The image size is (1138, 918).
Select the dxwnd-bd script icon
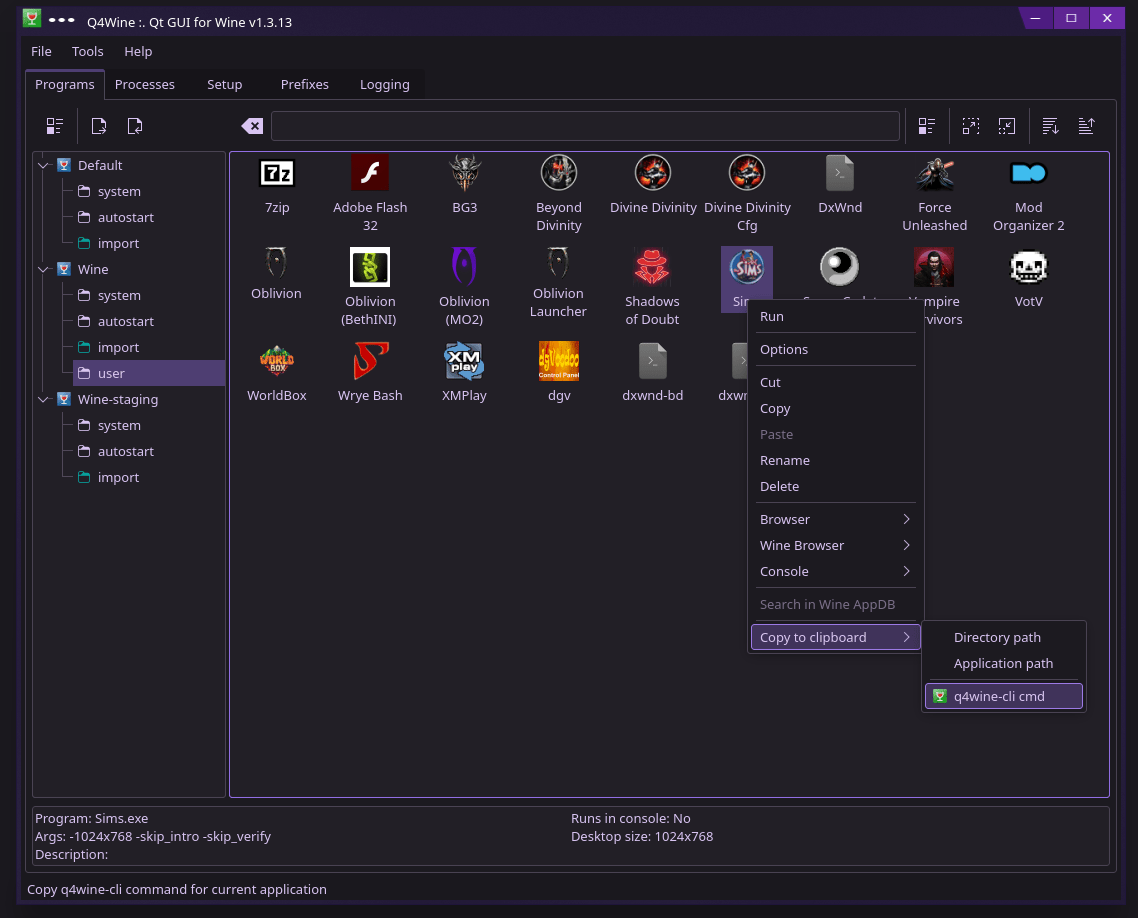652,361
